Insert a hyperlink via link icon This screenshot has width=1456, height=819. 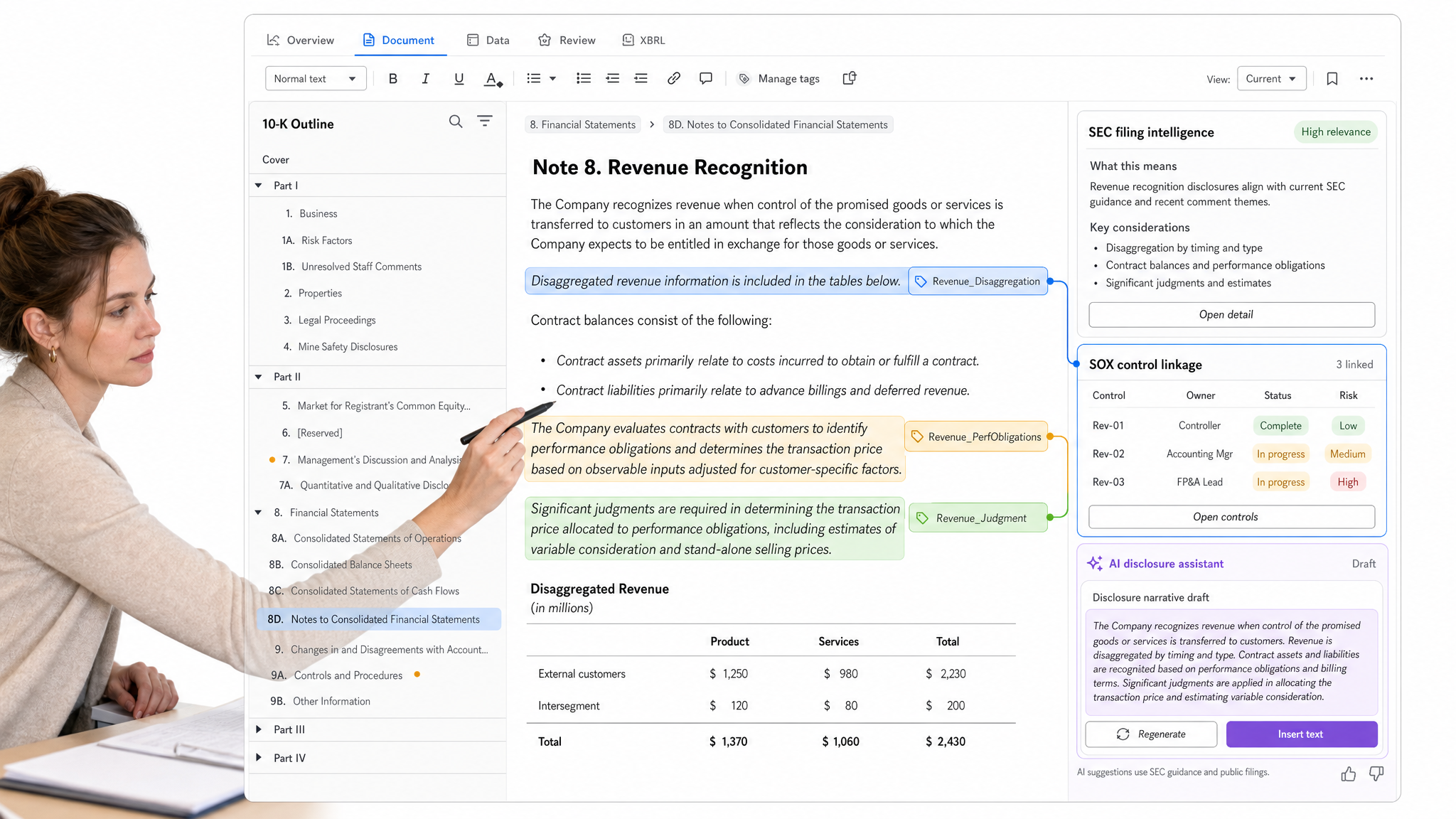click(x=673, y=79)
